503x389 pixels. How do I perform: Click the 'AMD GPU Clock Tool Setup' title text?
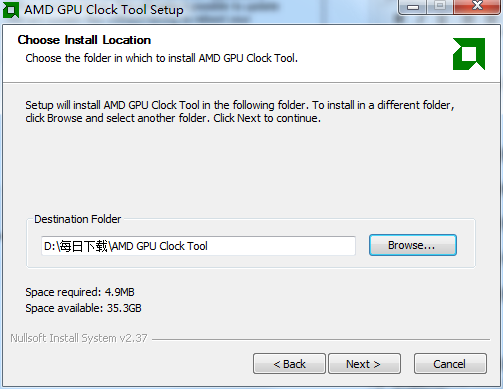[x=104, y=10]
